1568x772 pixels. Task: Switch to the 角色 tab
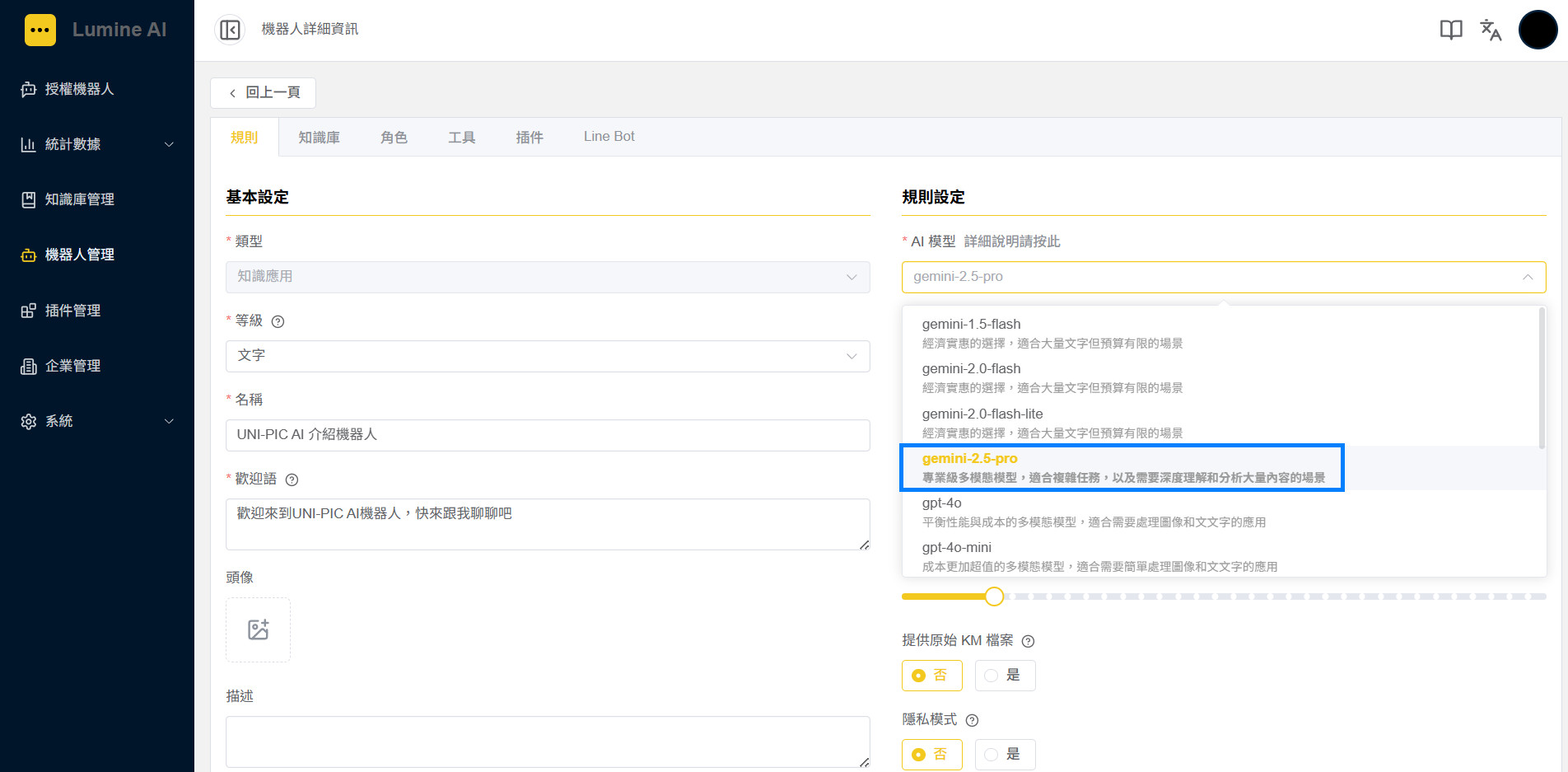click(x=394, y=137)
